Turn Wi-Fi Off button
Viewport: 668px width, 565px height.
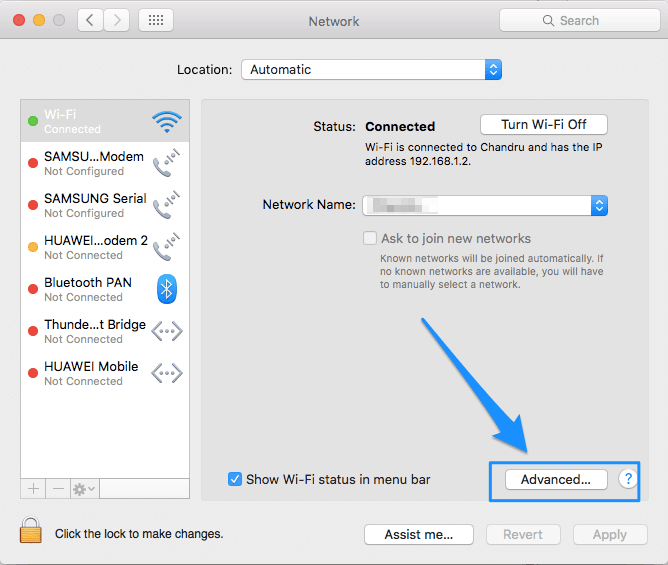(544, 124)
